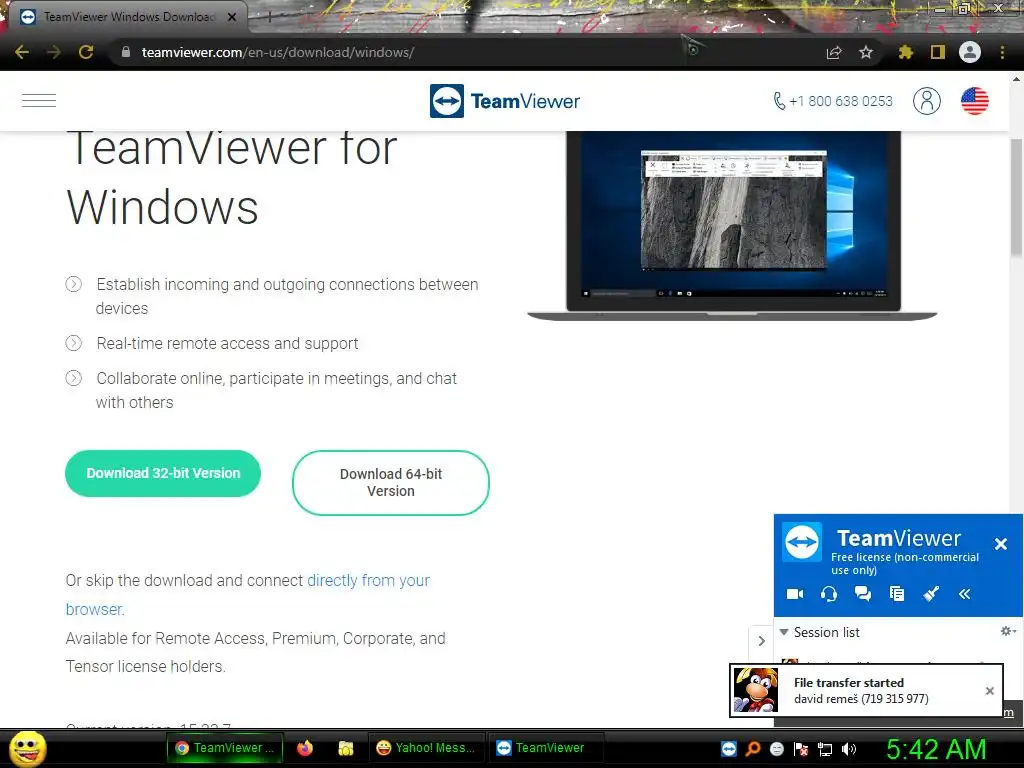Open the file explorer folder taskbar icon
The image size is (1024, 768).
345,748
